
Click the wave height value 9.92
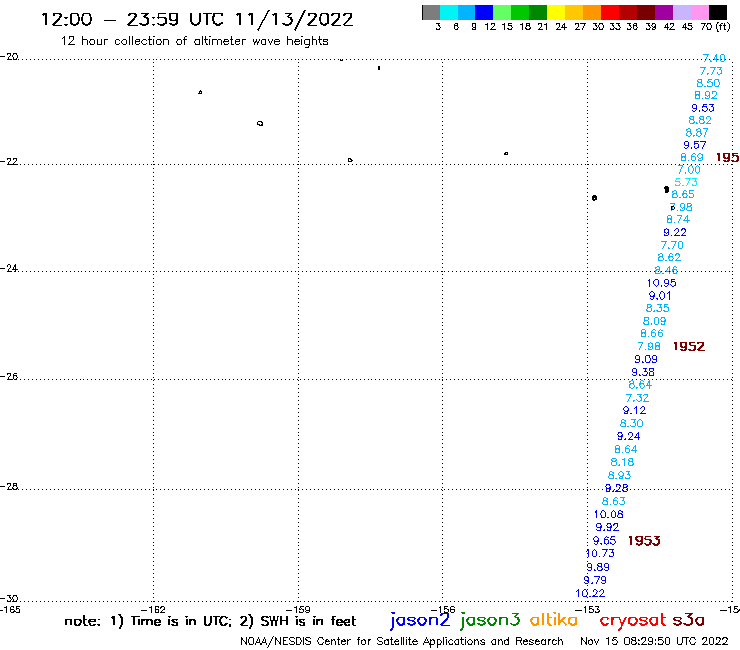point(607,527)
